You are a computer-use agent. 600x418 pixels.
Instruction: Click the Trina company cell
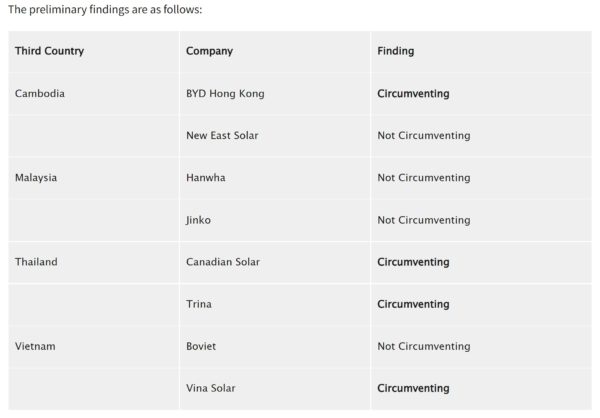coord(198,304)
